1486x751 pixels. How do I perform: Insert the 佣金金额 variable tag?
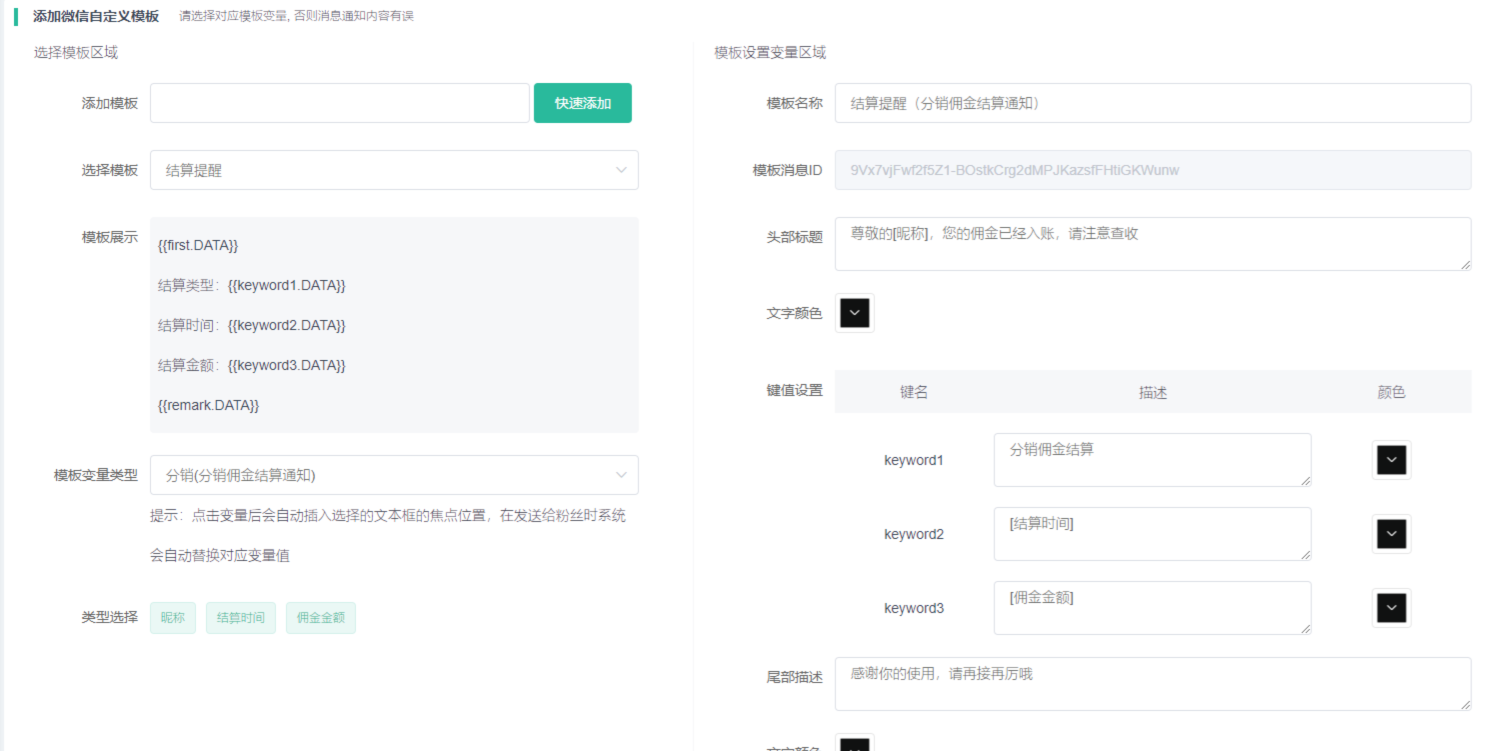[320, 618]
